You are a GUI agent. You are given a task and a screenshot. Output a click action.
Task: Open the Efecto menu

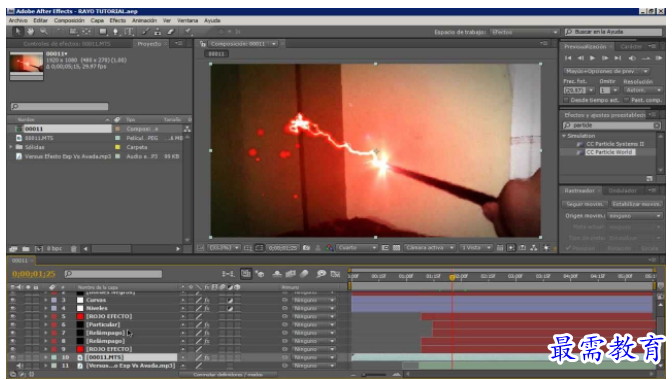[x=117, y=21]
